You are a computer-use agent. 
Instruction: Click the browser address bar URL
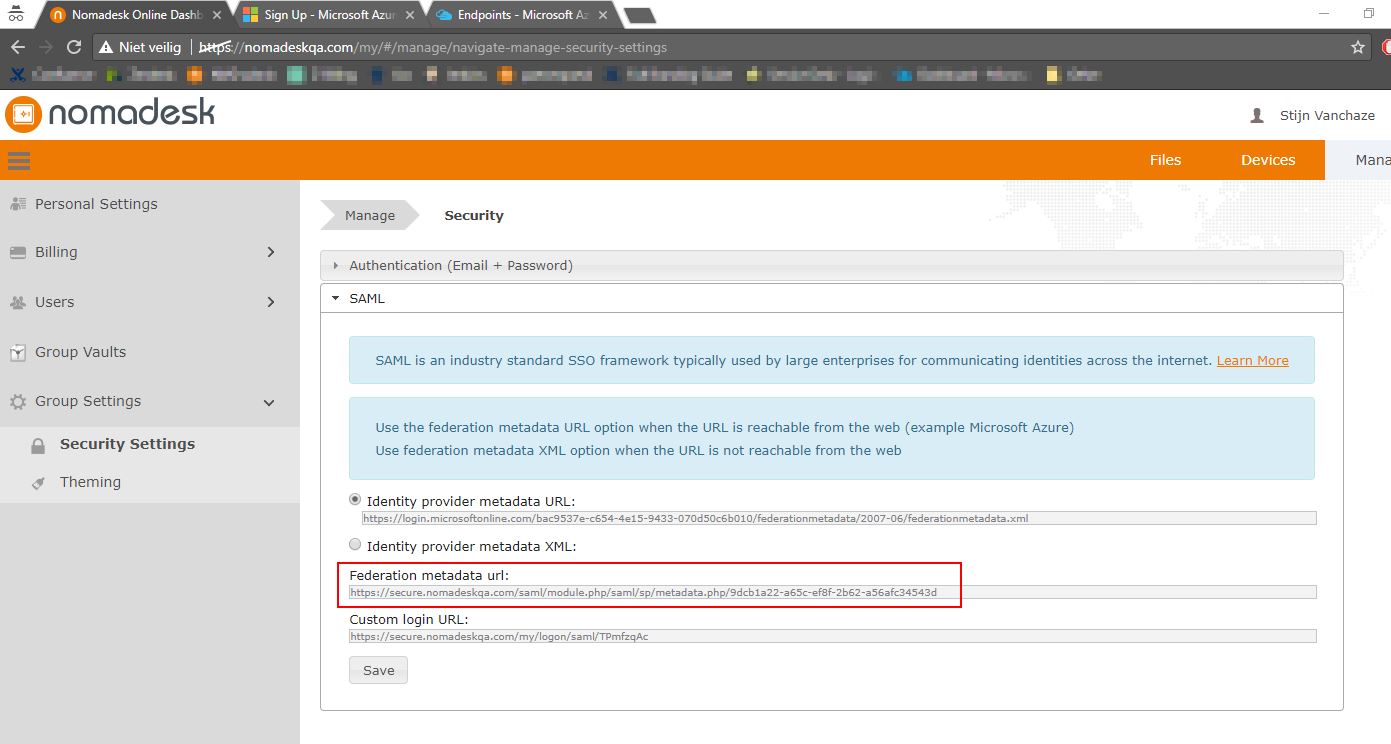tap(433, 47)
